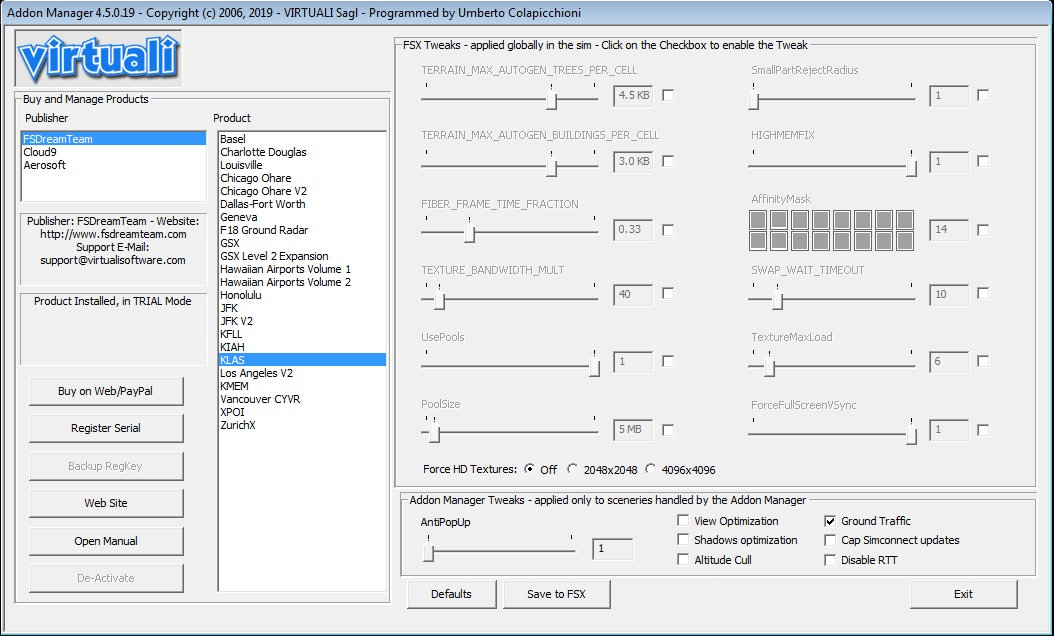Select FSDreamTeam in the Publisher list
This screenshot has width=1054, height=636.
click(x=114, y=139)
